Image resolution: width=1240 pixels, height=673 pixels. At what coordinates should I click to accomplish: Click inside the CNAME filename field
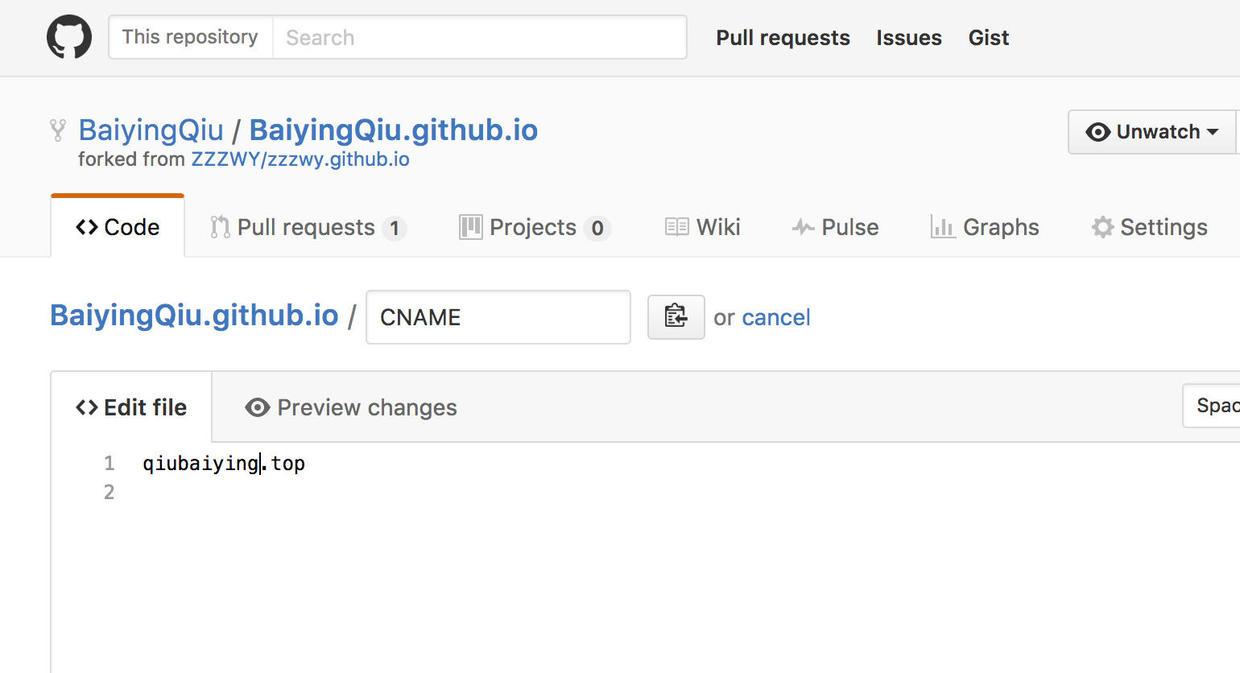point(497,317)
